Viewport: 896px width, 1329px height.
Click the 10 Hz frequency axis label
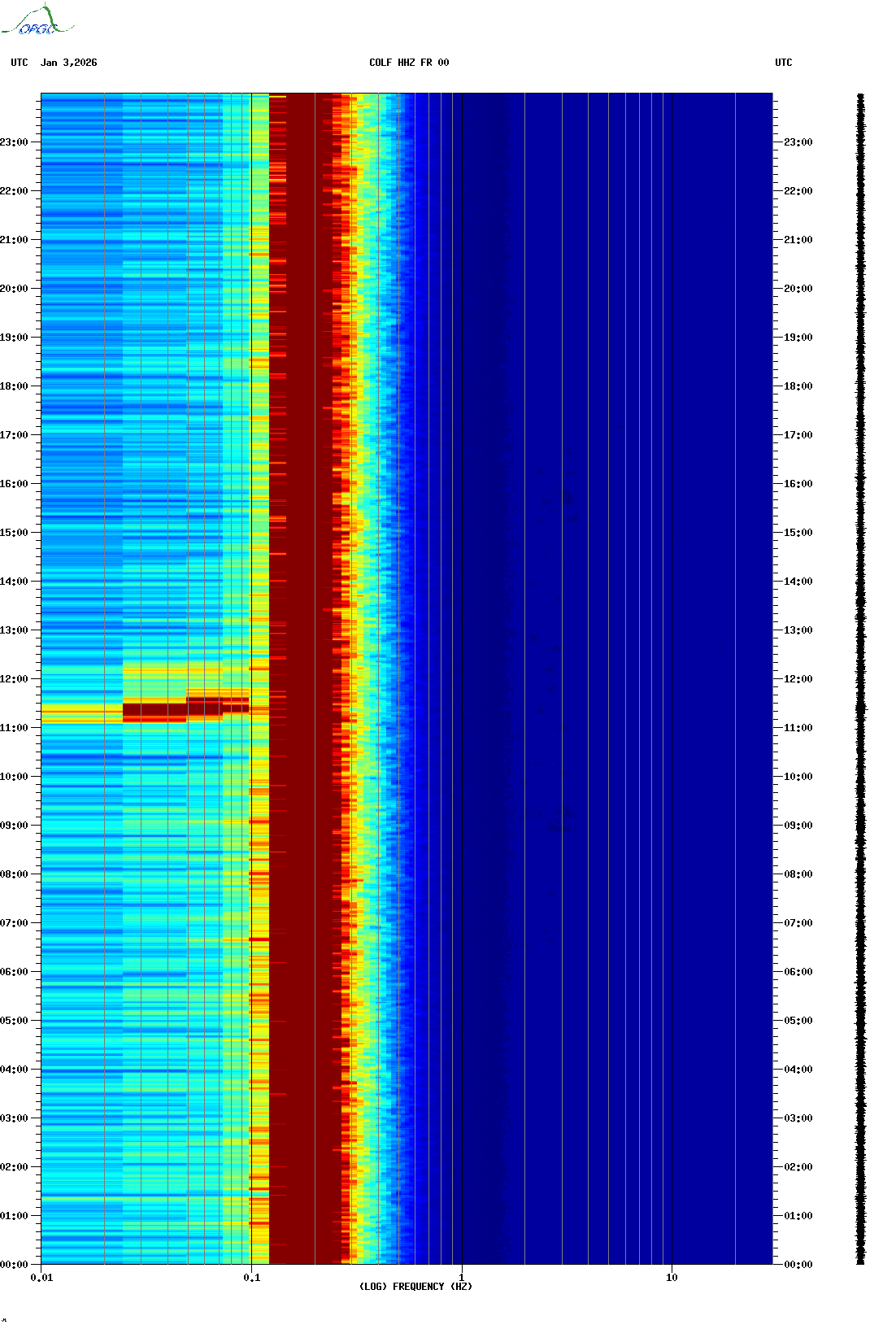tap(672, 1278)
